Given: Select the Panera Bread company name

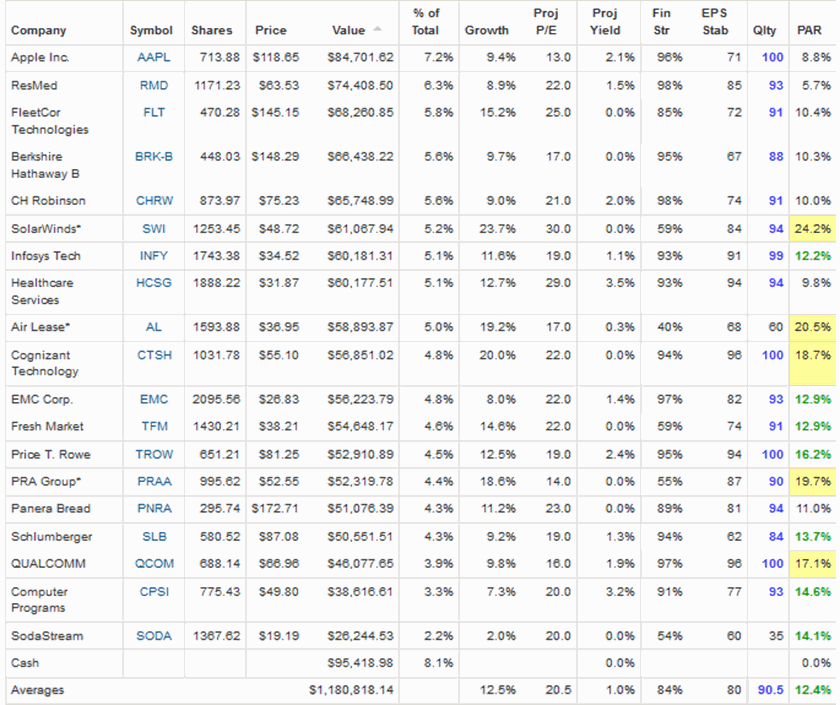Looking at the screenshot, I should (51, 508).
